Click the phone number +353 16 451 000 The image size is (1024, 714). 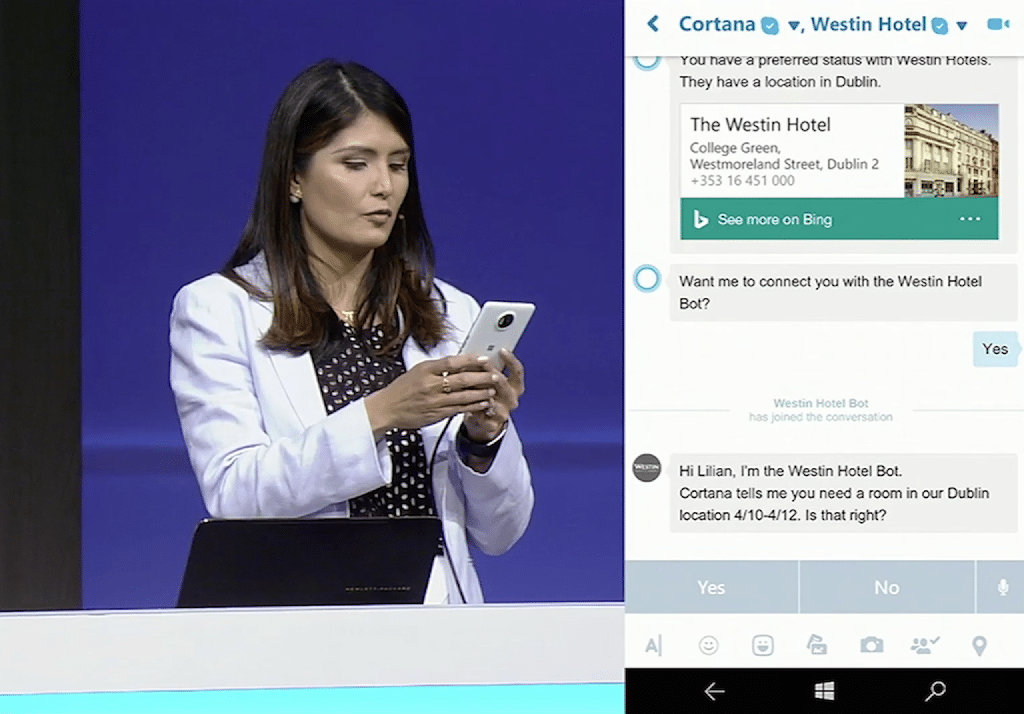[742, 181]
